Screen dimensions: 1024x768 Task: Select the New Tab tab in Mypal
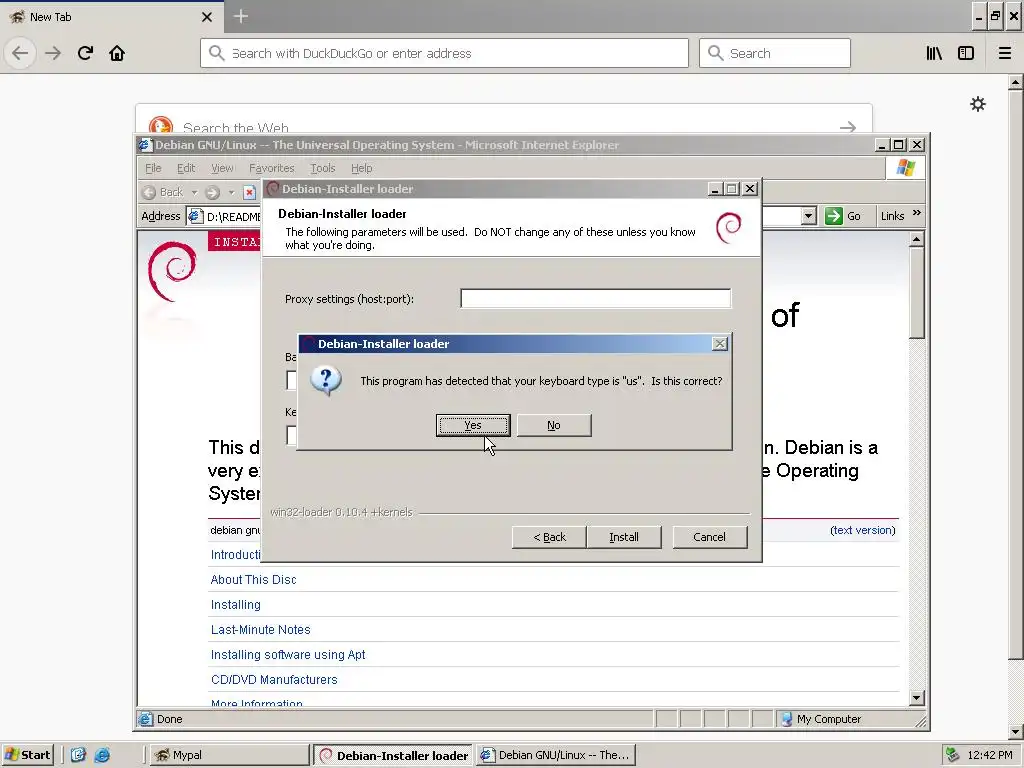pos(111,17)
